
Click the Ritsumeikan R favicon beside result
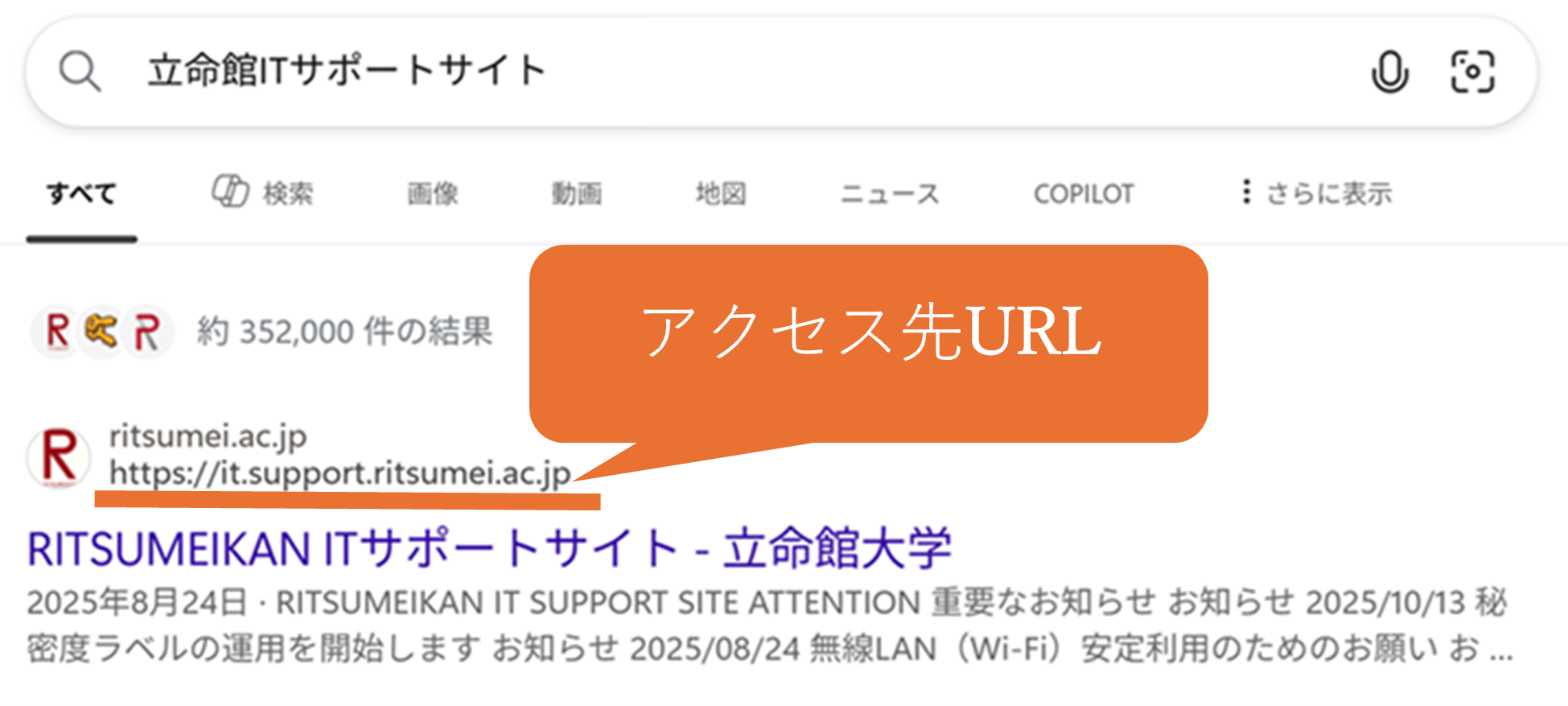pos(59,456)
